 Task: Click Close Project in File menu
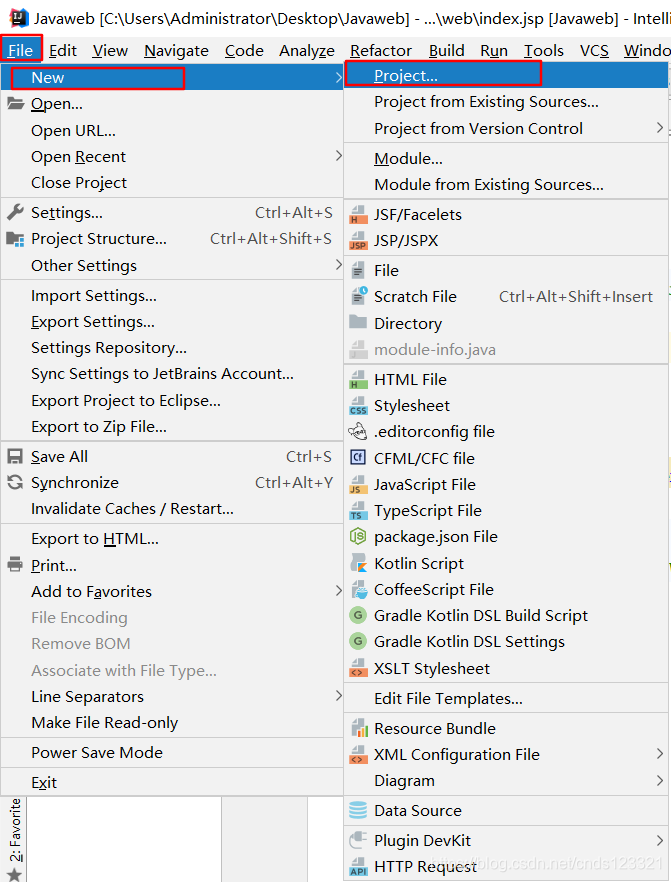coord(172,182)
